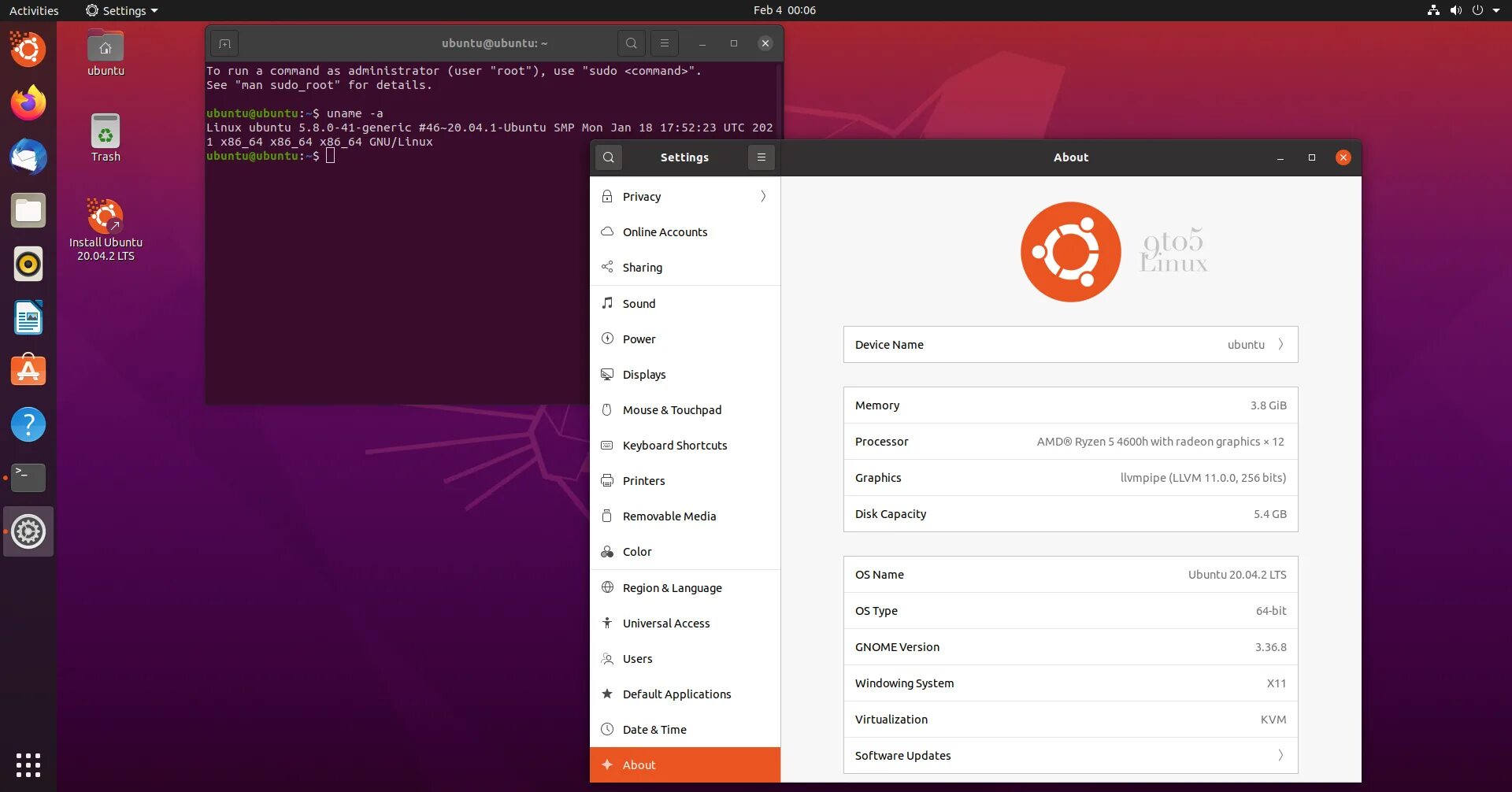Viewport: 1512px width, 792px height.
Task: Click the power icon in top bar
Action: pyautogui.click(x=1477, y=10)
